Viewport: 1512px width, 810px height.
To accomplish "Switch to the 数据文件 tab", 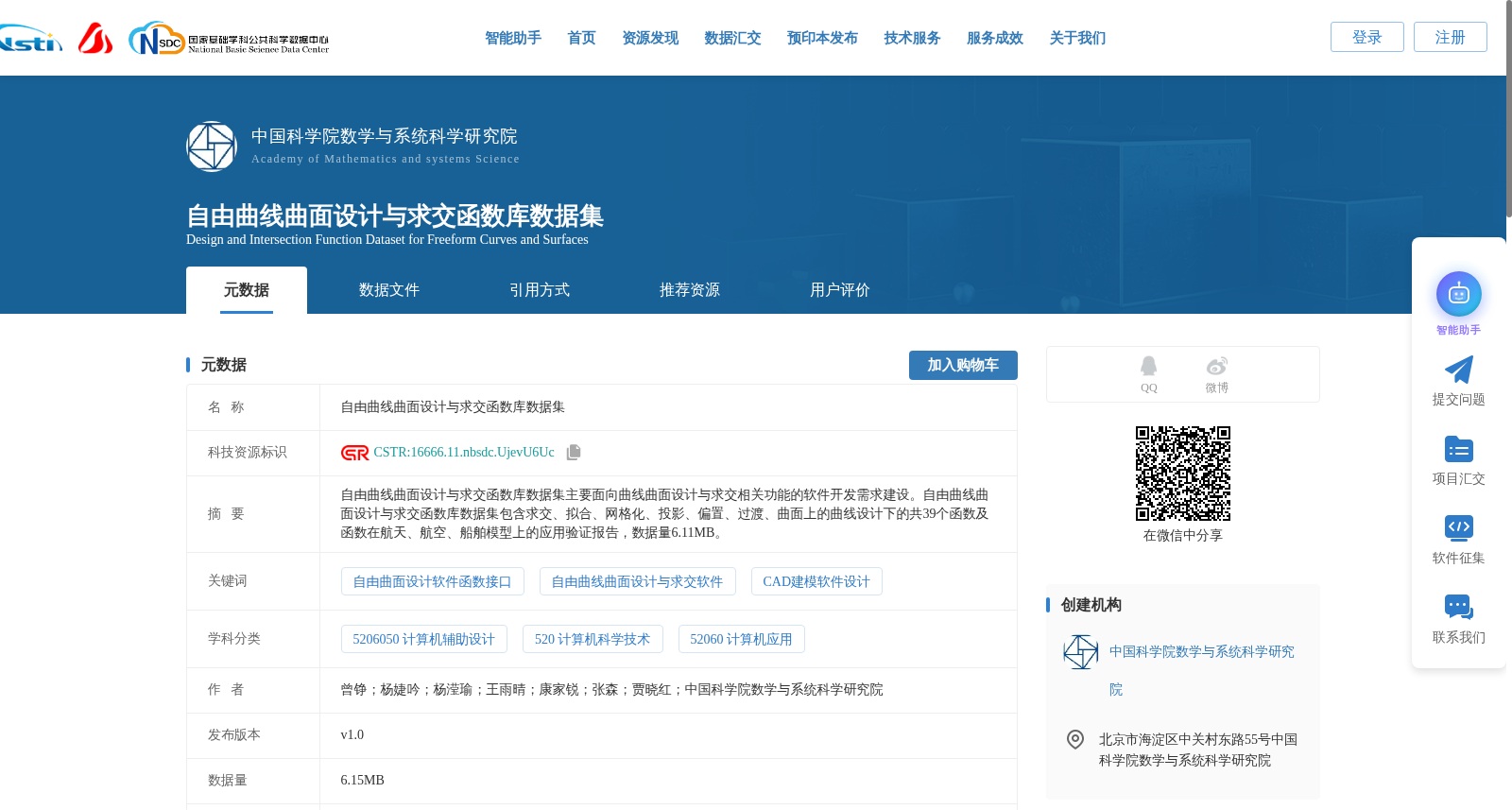I will click(x=389, y=290).
